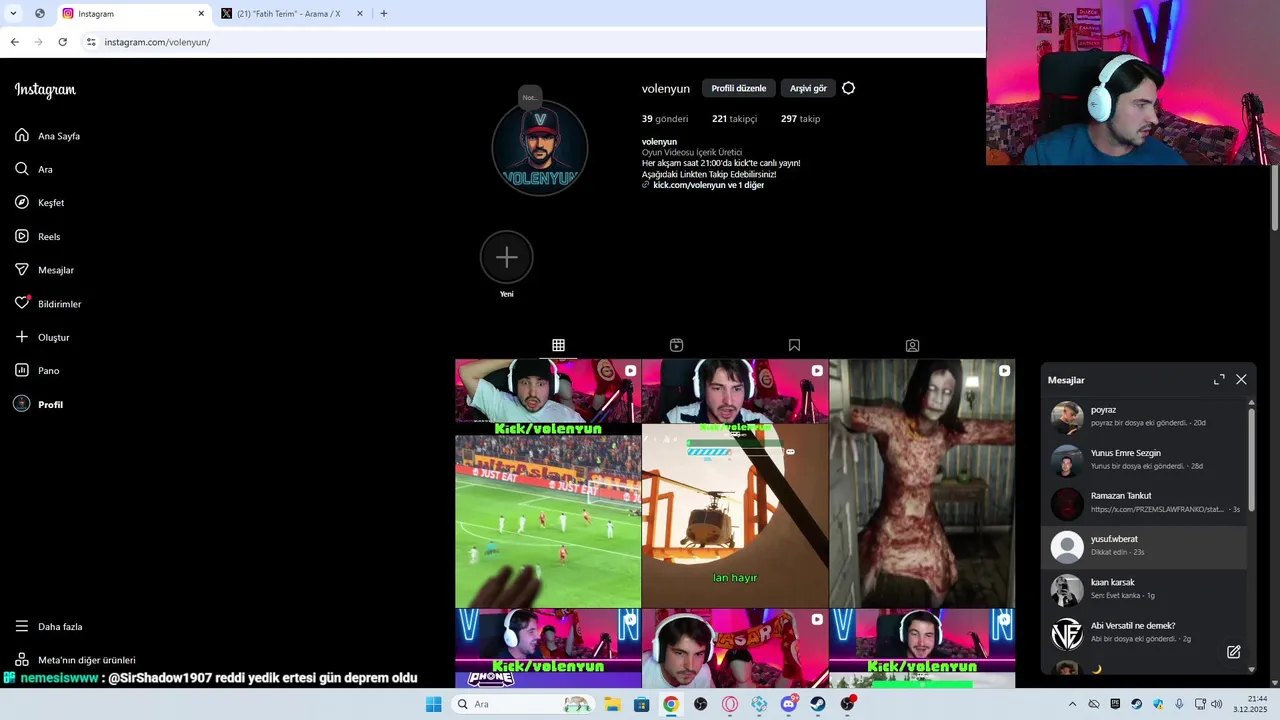Open the Ara search item
Viewport: 1280px width, 720px height.
[x=33, y=170]
